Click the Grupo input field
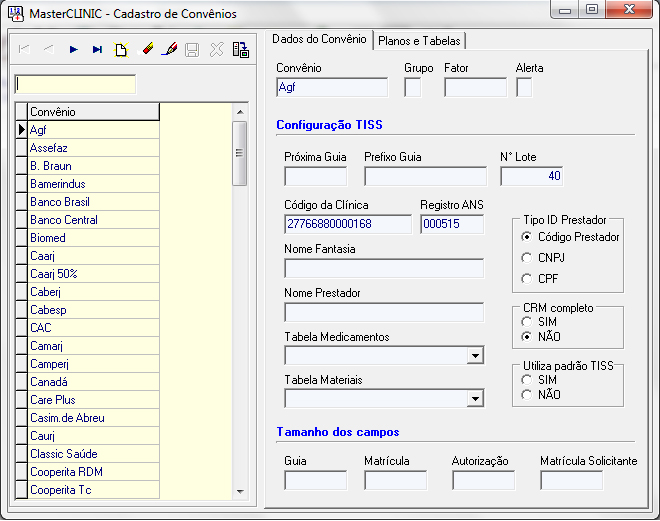660x521 pixels. pyautogui.click(x=412, y=87)
